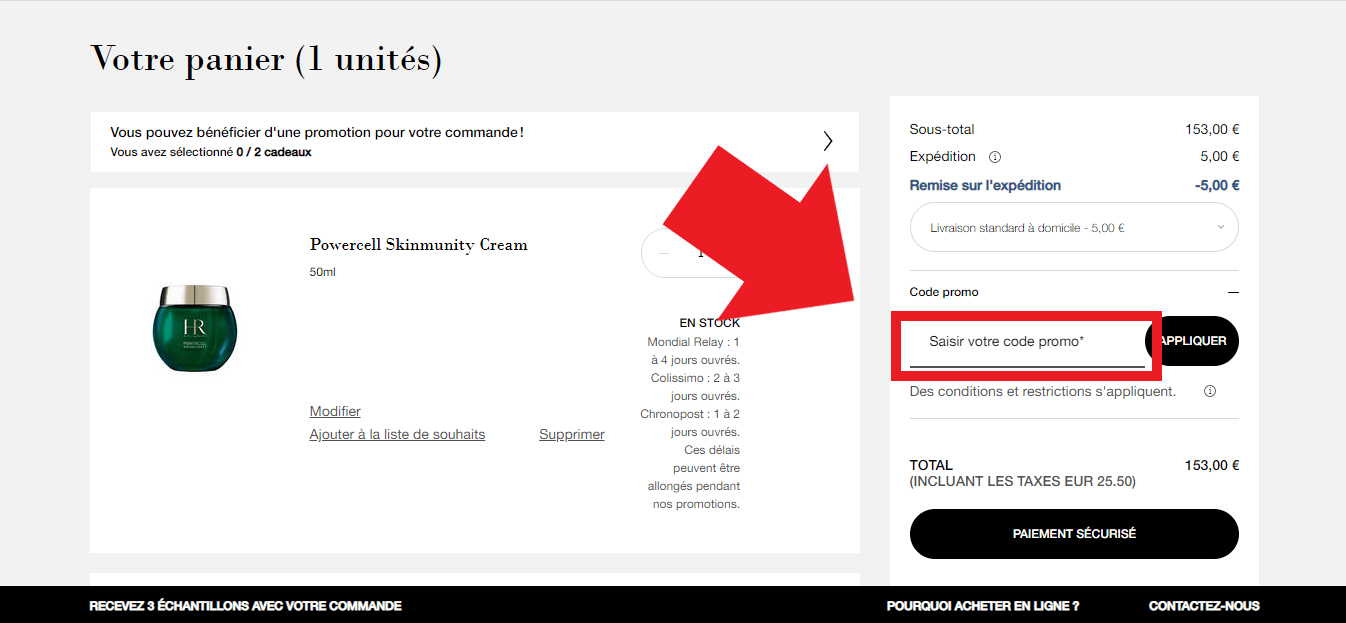
Task: Click Ajouter à la liste de souhaits
Action: click(x=397, y=434)
